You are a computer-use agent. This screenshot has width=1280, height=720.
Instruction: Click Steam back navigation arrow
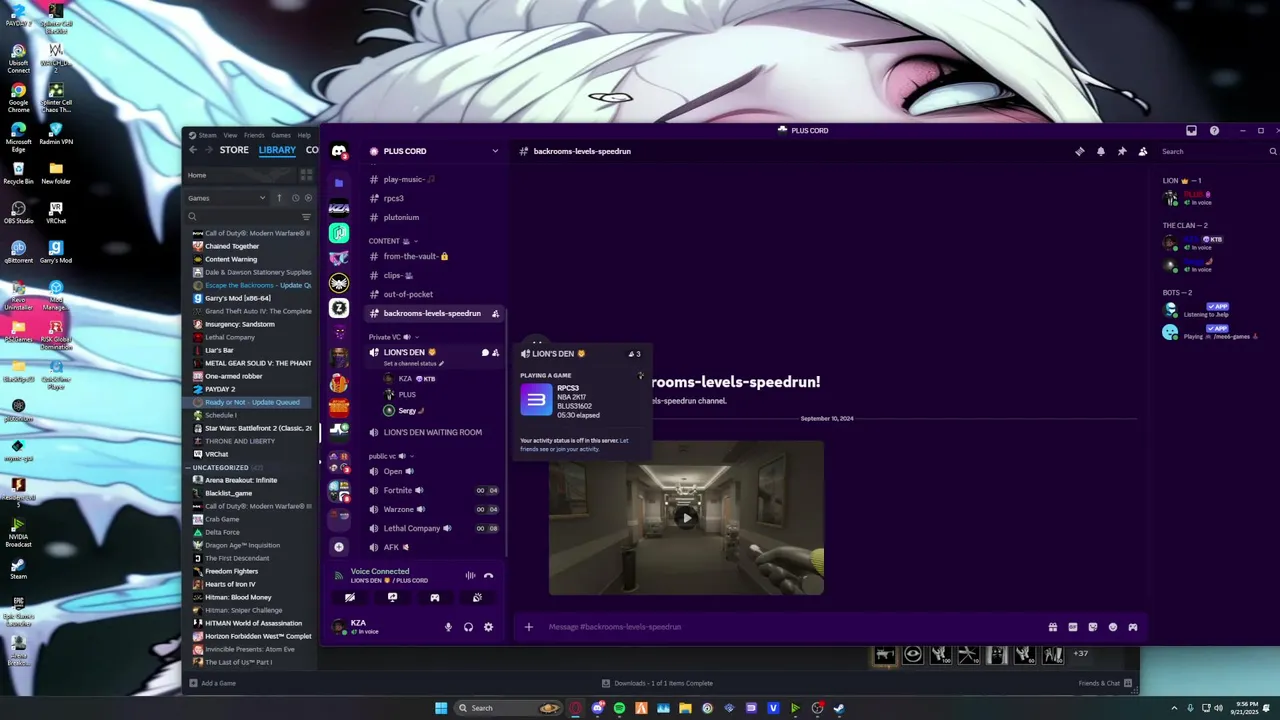[193, 150]
